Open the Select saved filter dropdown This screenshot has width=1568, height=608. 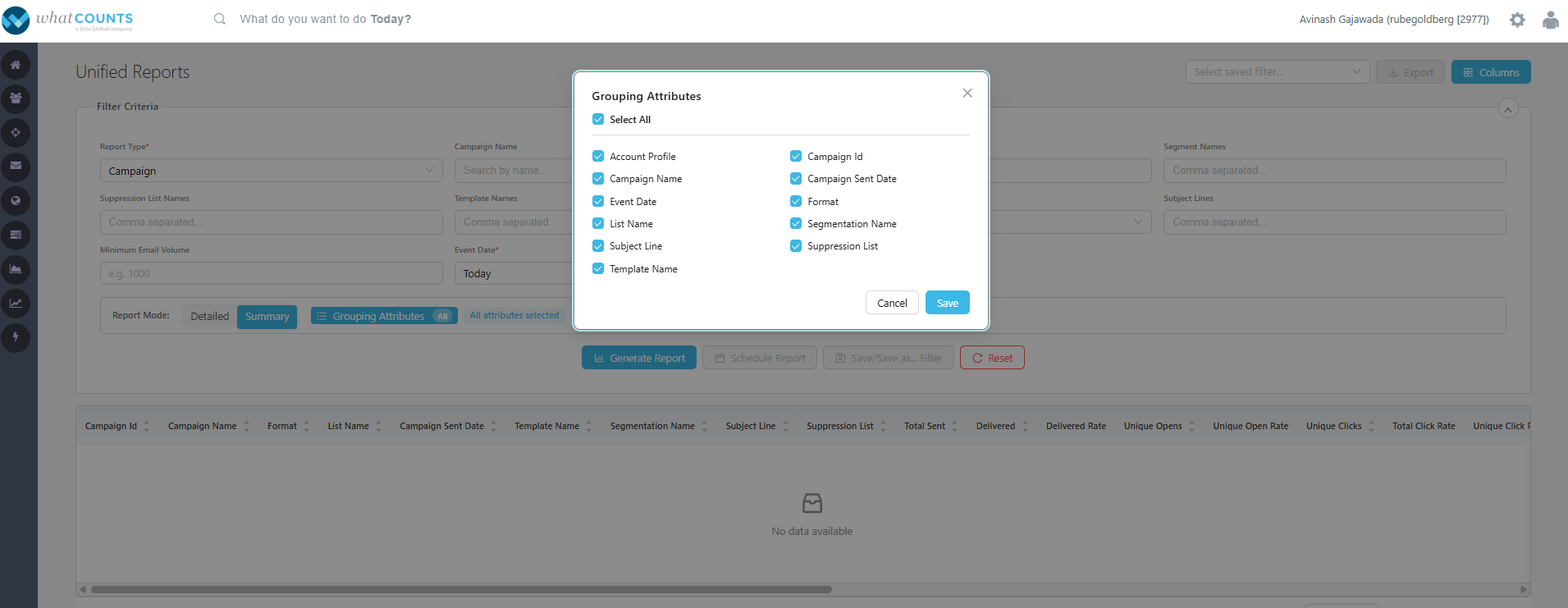click(1278, 72)
